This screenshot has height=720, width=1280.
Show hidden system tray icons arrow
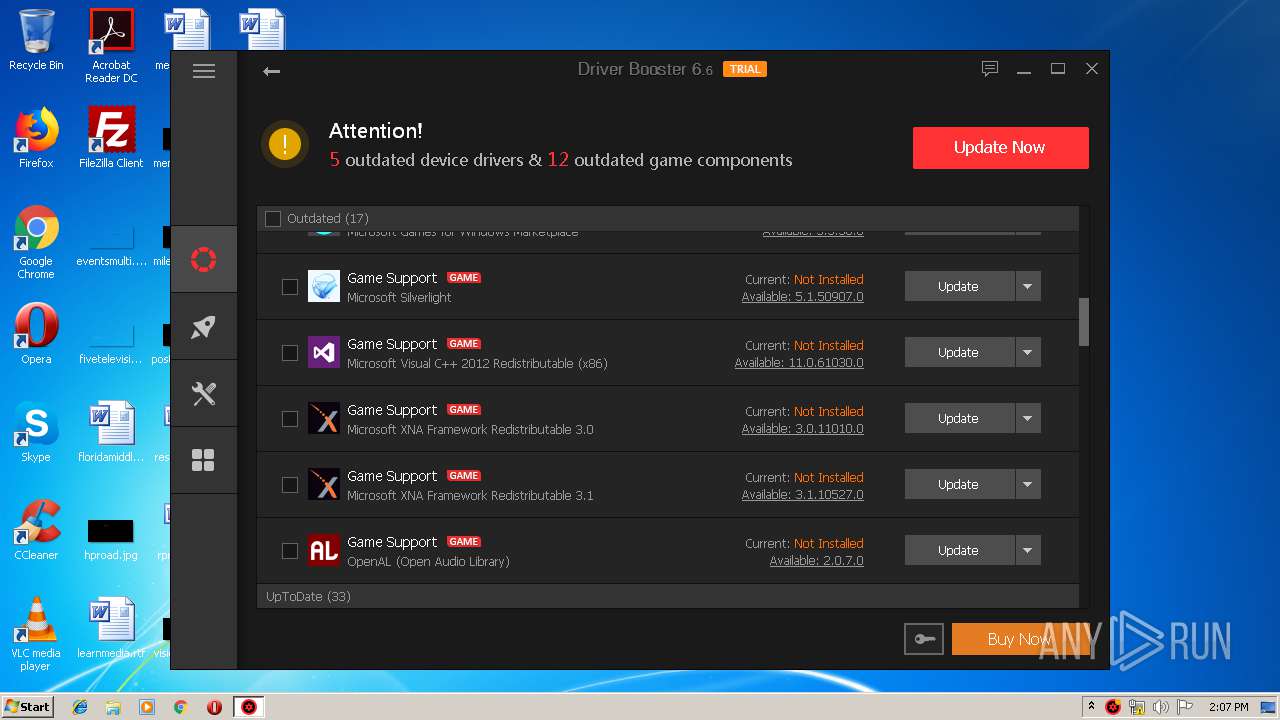click(x=1090, y=707)
